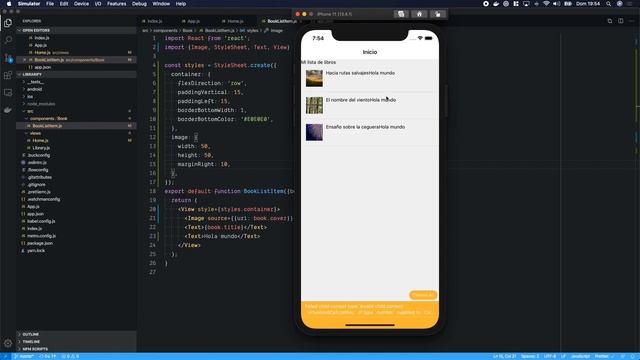This screenshot has width=640, height=360.
Task: Click the compare changes icon in editor toolbar
Action: (x=610, y=21)
